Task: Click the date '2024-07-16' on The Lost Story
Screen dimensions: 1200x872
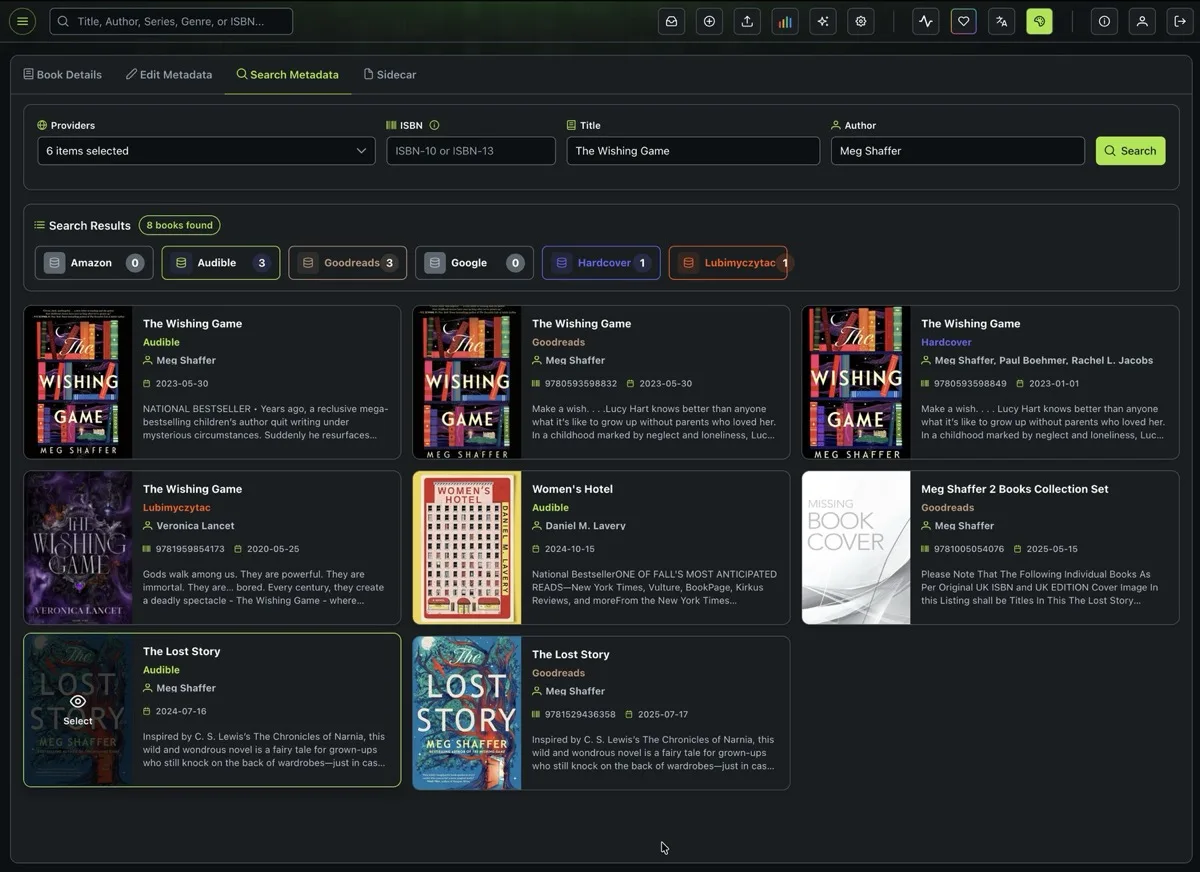Action: (181, 711)
